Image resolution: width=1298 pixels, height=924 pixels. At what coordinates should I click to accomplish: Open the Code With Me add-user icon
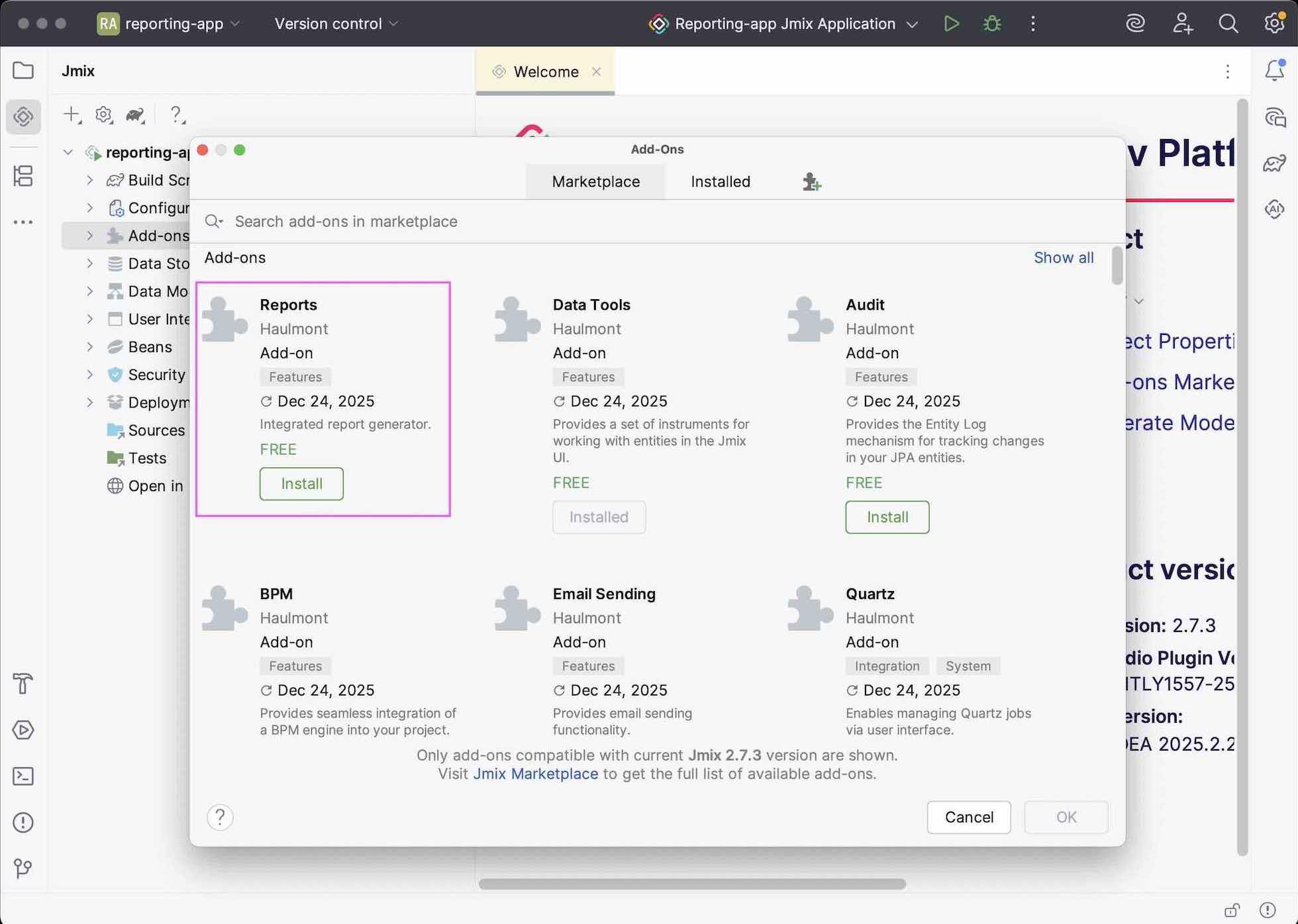(1182, 24)
